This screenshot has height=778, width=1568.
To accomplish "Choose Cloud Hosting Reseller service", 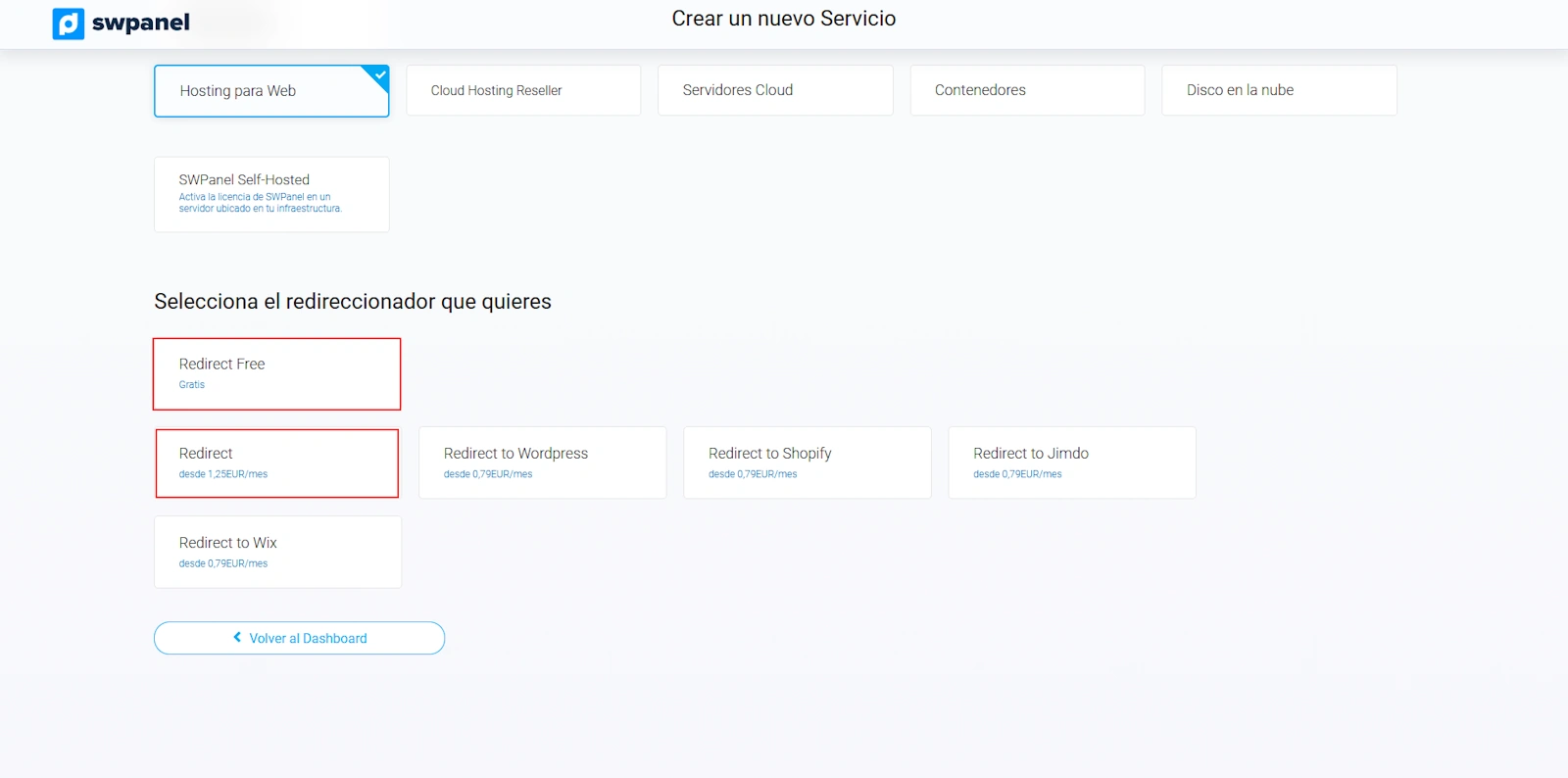I will point(523,91).
